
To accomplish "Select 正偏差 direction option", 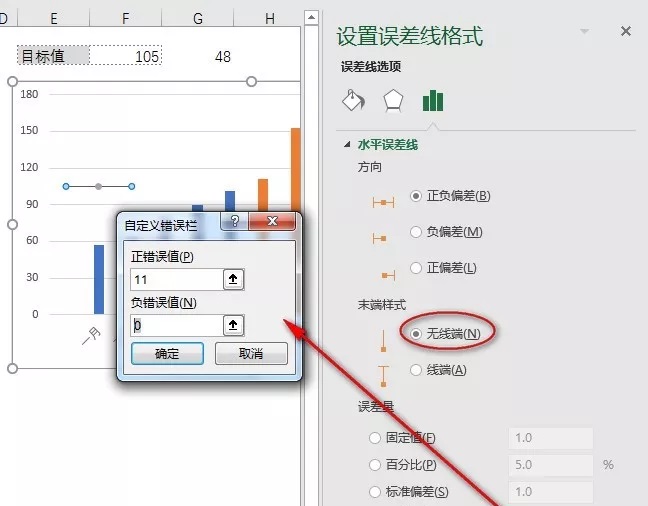I will coord(417,268).
